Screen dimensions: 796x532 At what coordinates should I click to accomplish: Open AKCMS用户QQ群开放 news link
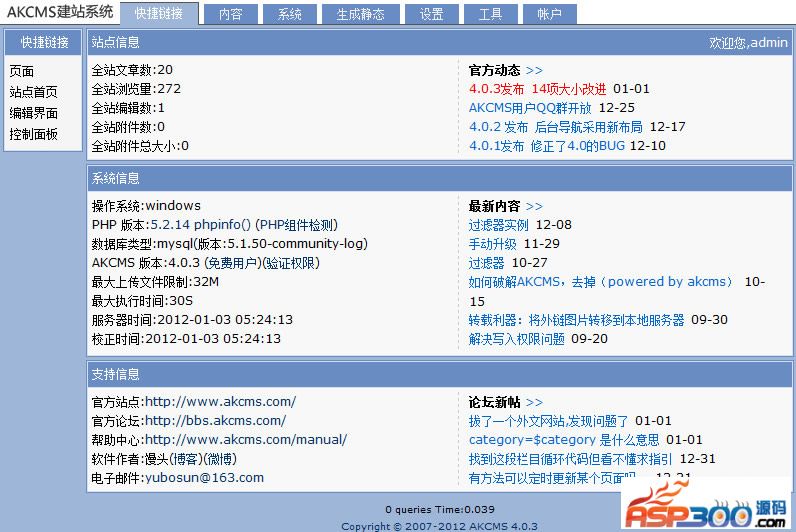click(x=530, y=108)
